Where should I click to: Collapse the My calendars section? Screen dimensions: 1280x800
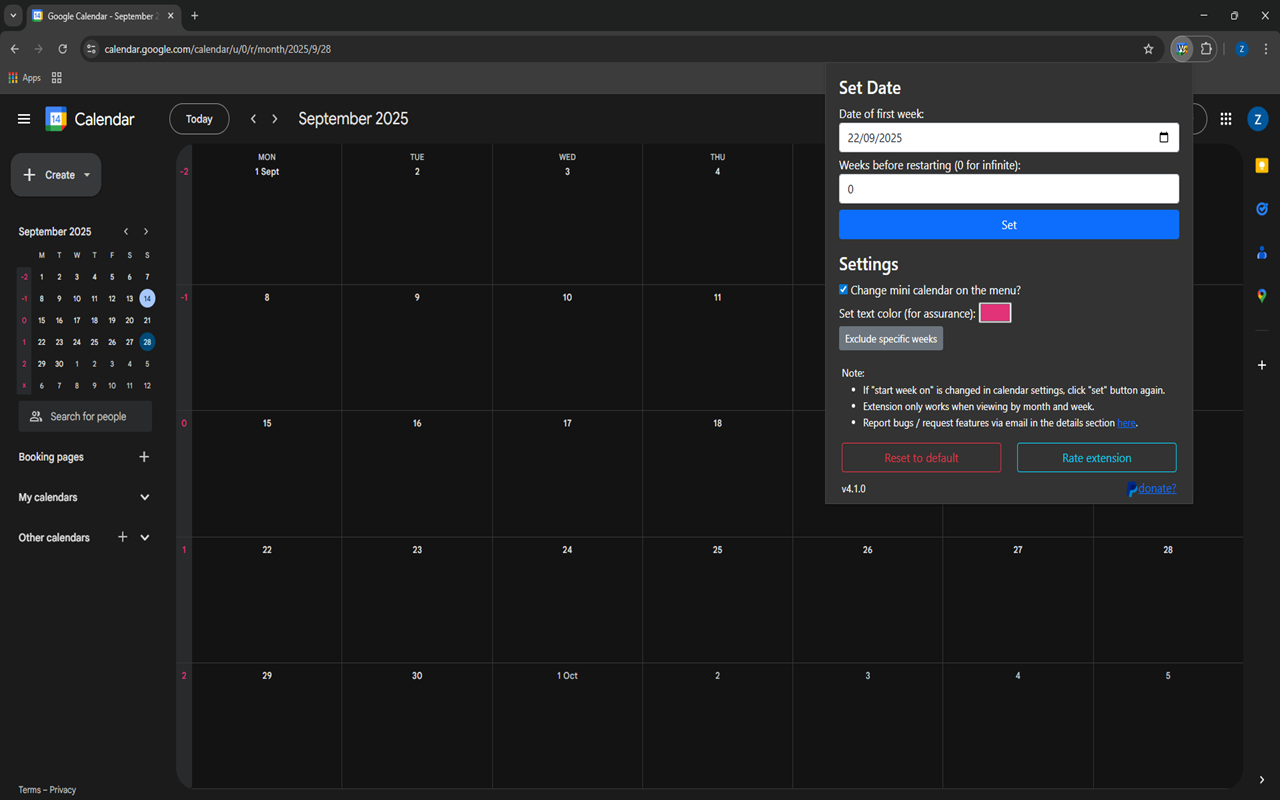click(x=145, y=497)
